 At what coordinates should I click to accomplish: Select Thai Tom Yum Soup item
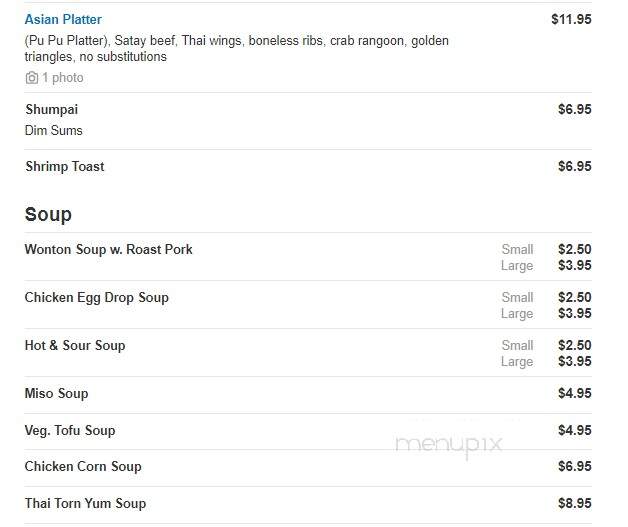click(85, 503)
